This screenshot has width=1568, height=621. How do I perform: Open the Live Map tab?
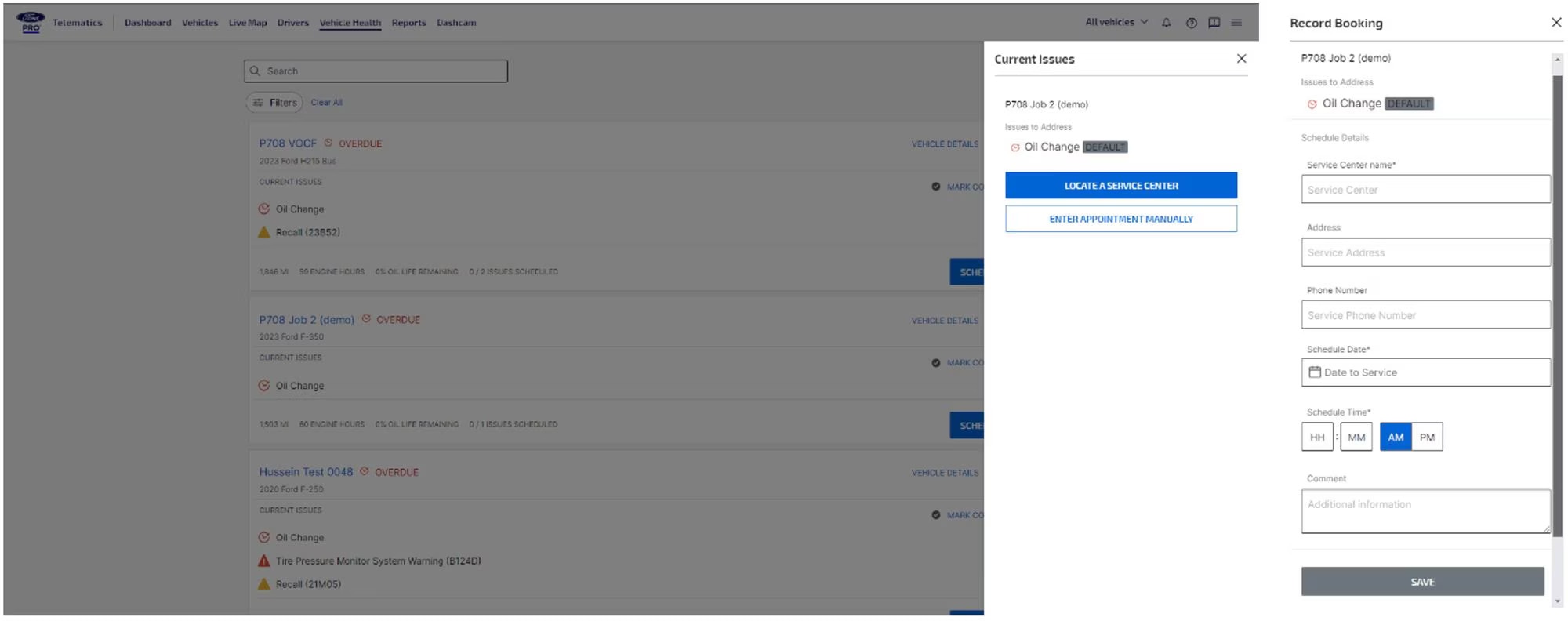point(248,23)
